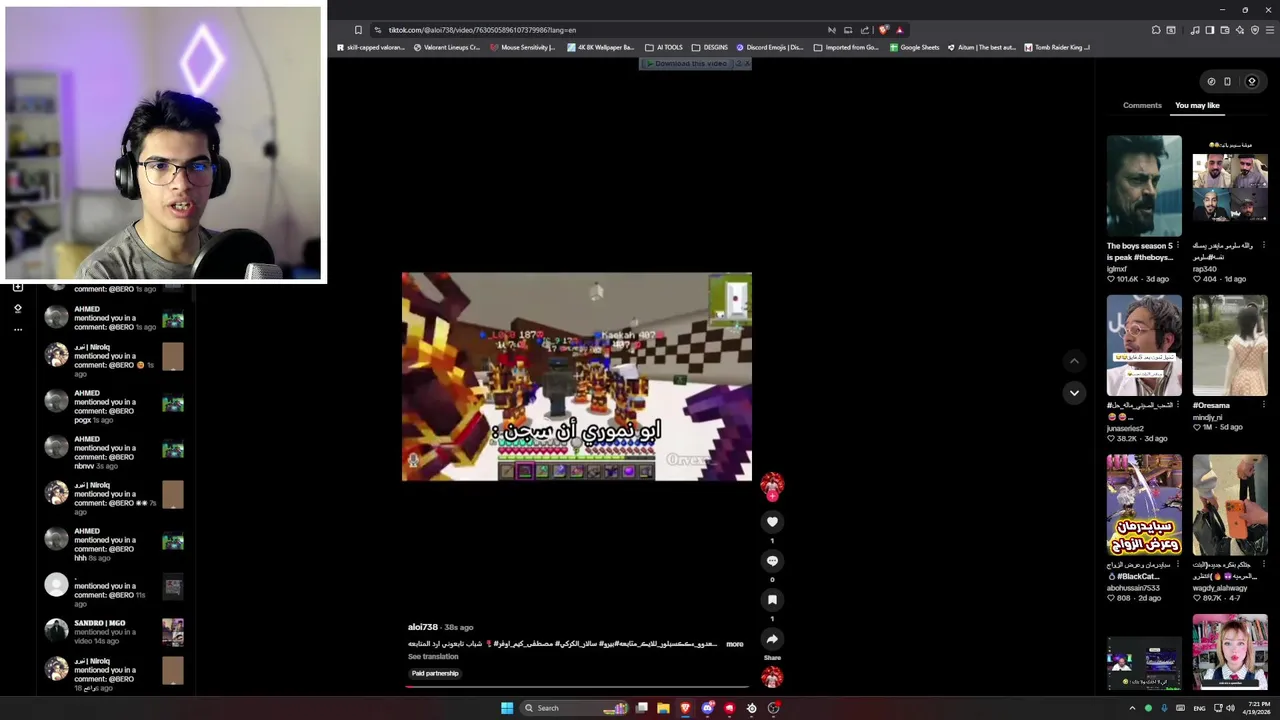
Task: Open junaseries2 recommended video thumbnail
Action: [1144, 346]
